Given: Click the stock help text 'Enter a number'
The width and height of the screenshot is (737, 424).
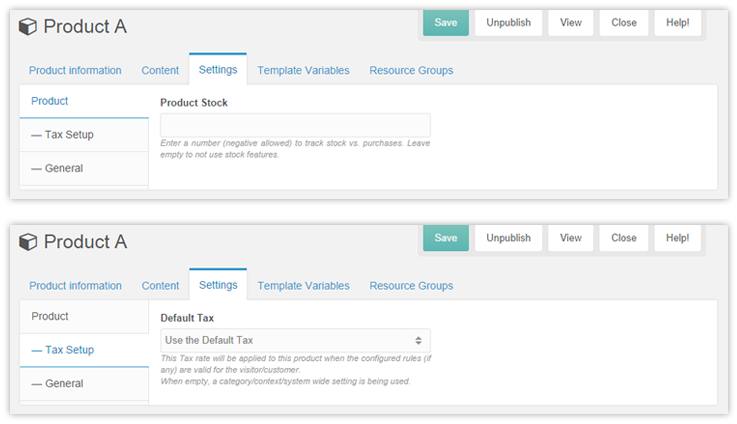Looking at the screenshot, I should 295,149.
